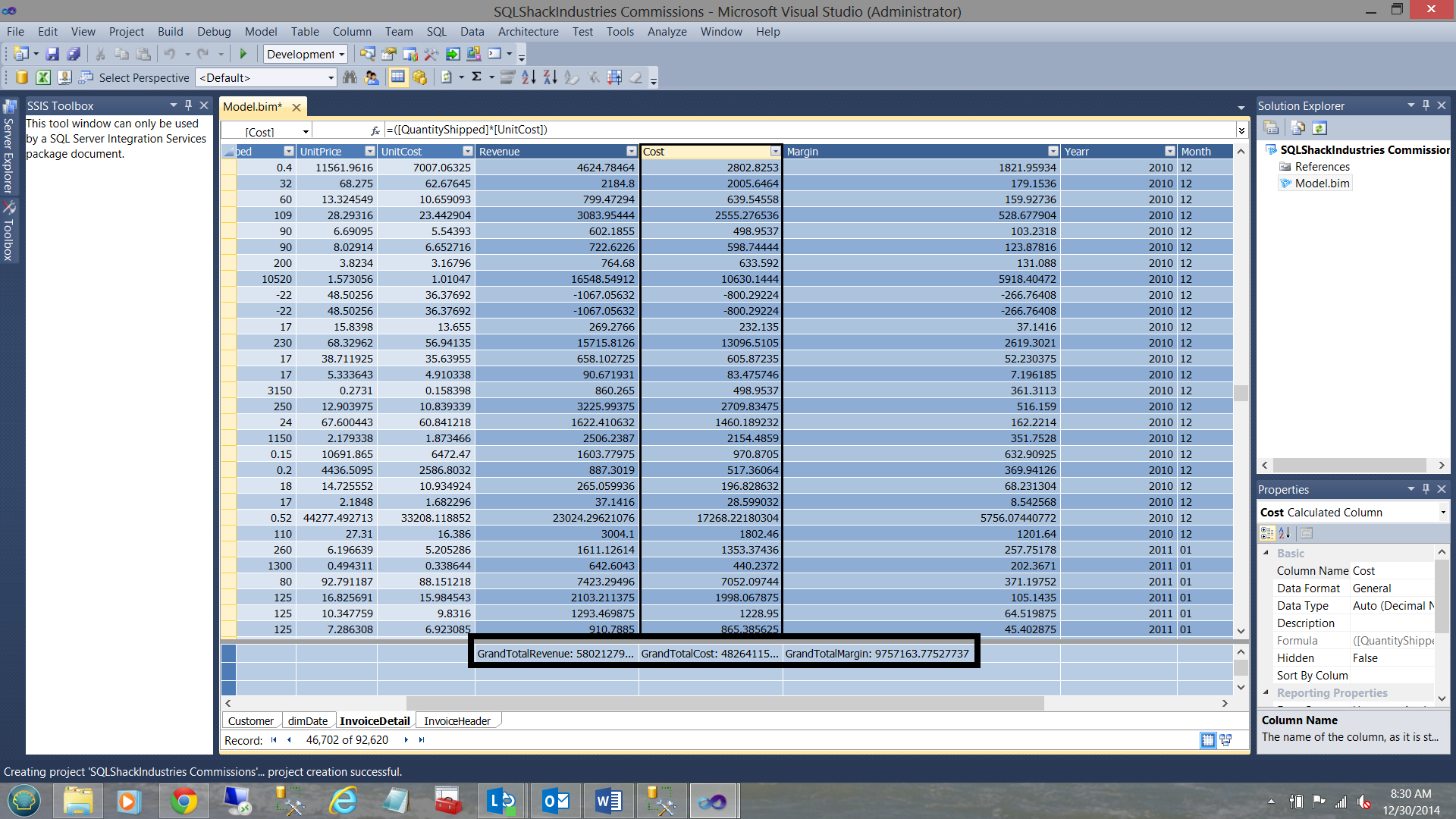Sort column Z to A descending
Screen dimensions: 1456x819
550,77
